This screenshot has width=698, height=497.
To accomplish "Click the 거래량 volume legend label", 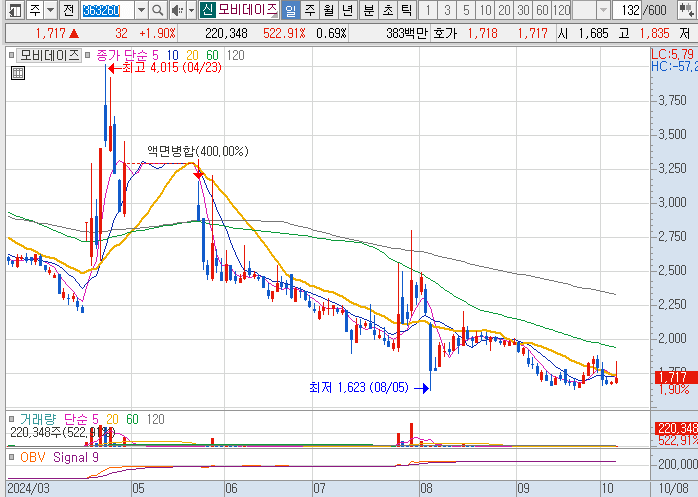I will point(38,420).
